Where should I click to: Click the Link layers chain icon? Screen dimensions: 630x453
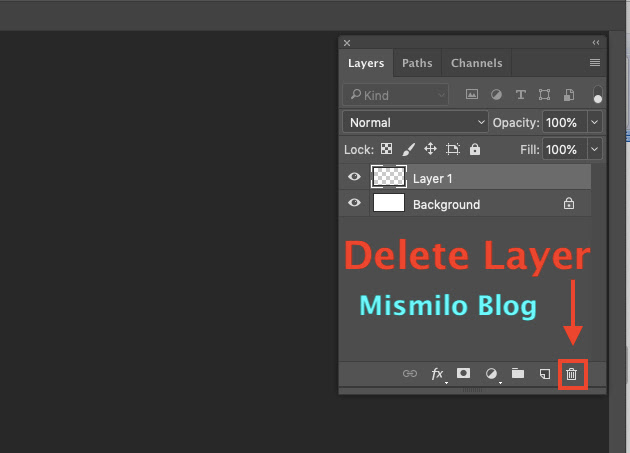(x=410, y=374)
